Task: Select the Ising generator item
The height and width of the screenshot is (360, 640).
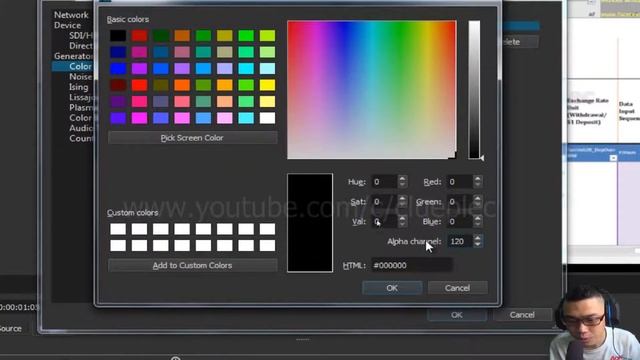Action: (x=78, y=87)
